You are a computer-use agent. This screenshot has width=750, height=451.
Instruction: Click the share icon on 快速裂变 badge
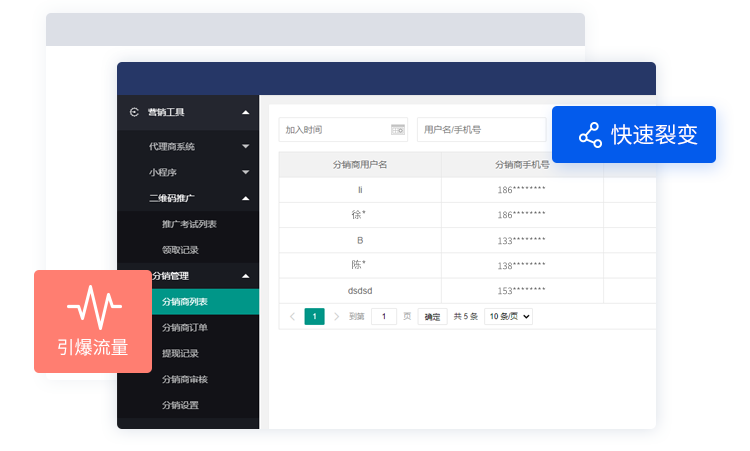[589, 136]
